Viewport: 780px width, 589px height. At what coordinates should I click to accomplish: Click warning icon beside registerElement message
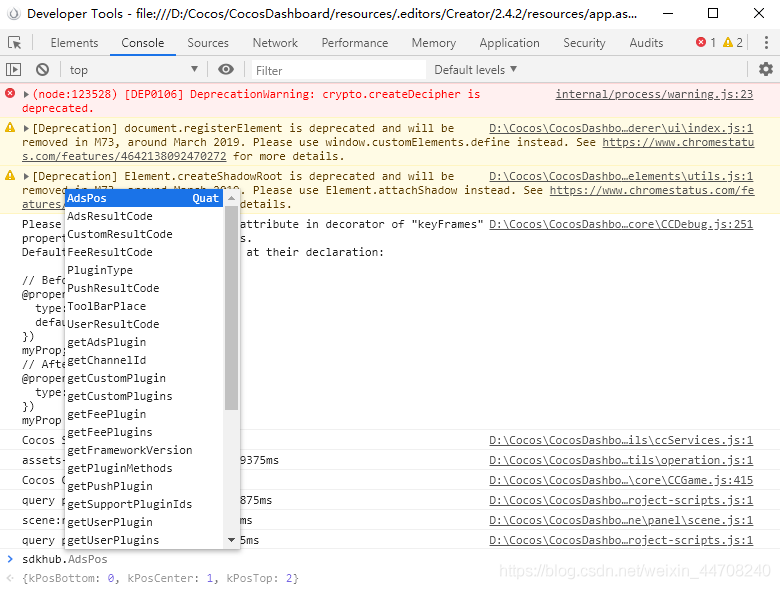[10, 128]
